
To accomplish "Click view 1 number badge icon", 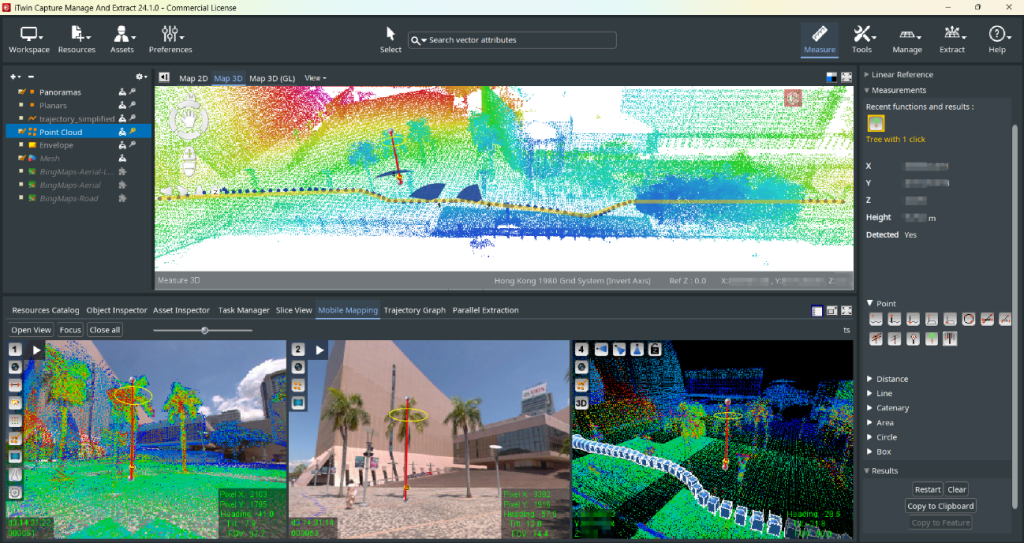I will click(15, 350).
